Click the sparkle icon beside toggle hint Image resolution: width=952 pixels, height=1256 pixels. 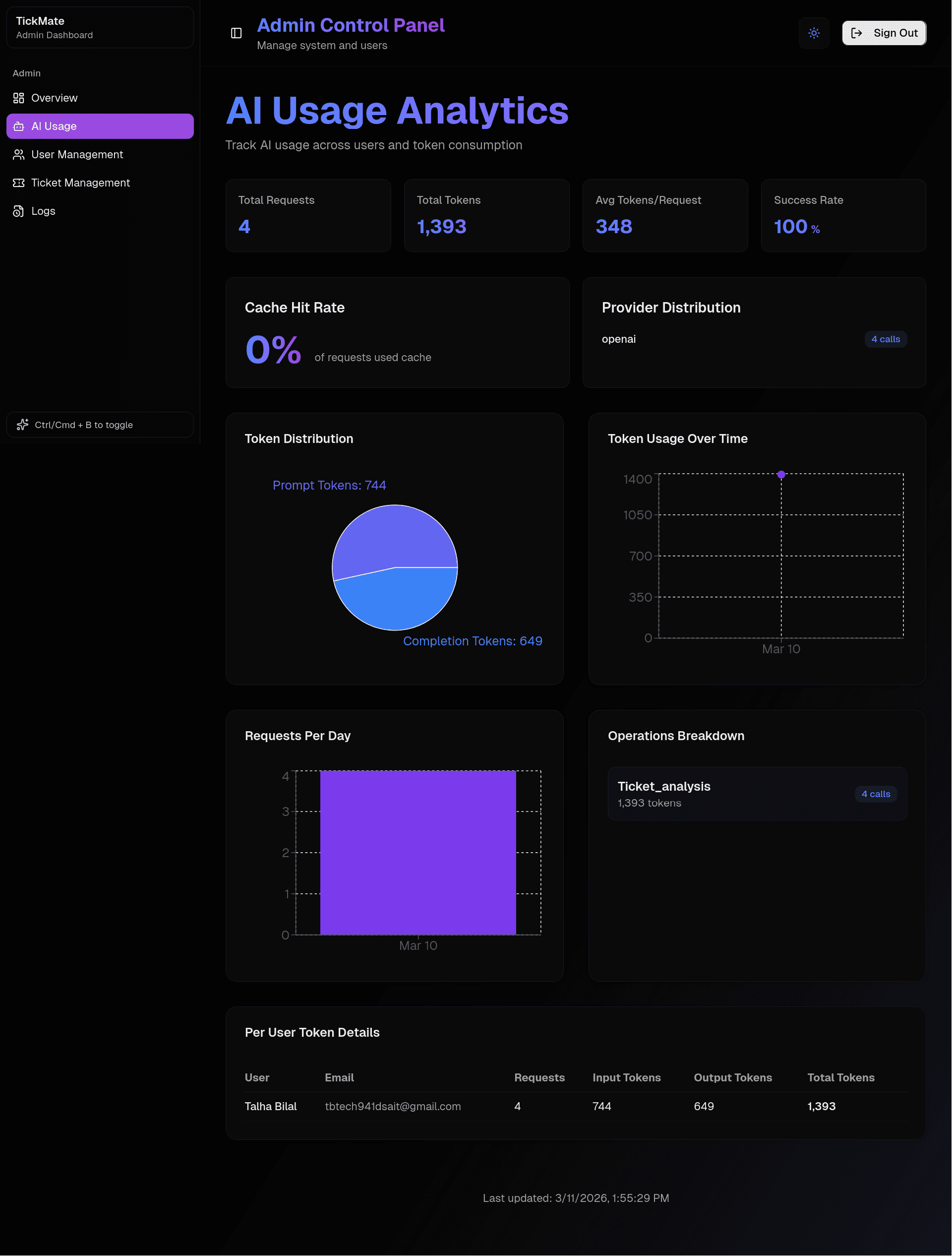[x=22, y=425]
